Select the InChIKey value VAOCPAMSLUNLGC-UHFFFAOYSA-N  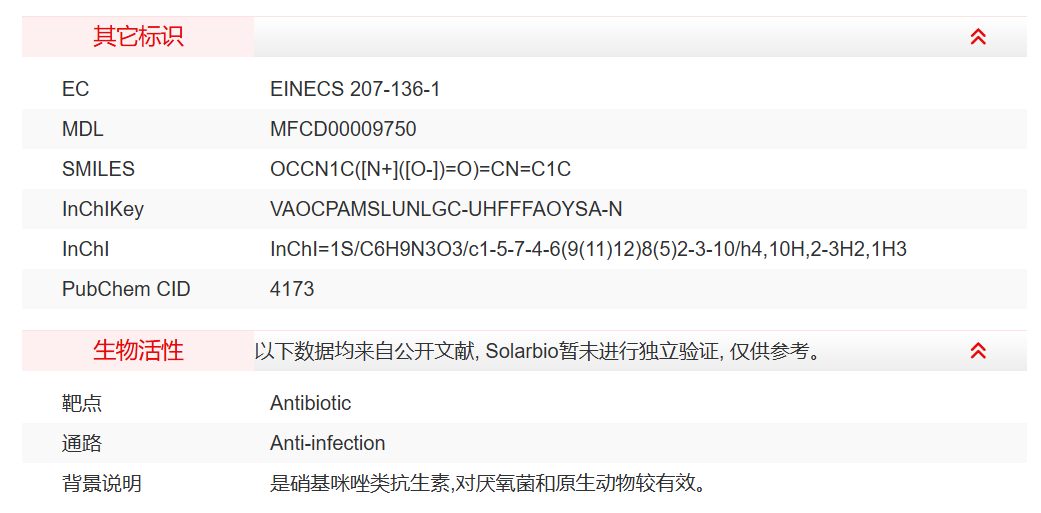(x=446, y=209)
